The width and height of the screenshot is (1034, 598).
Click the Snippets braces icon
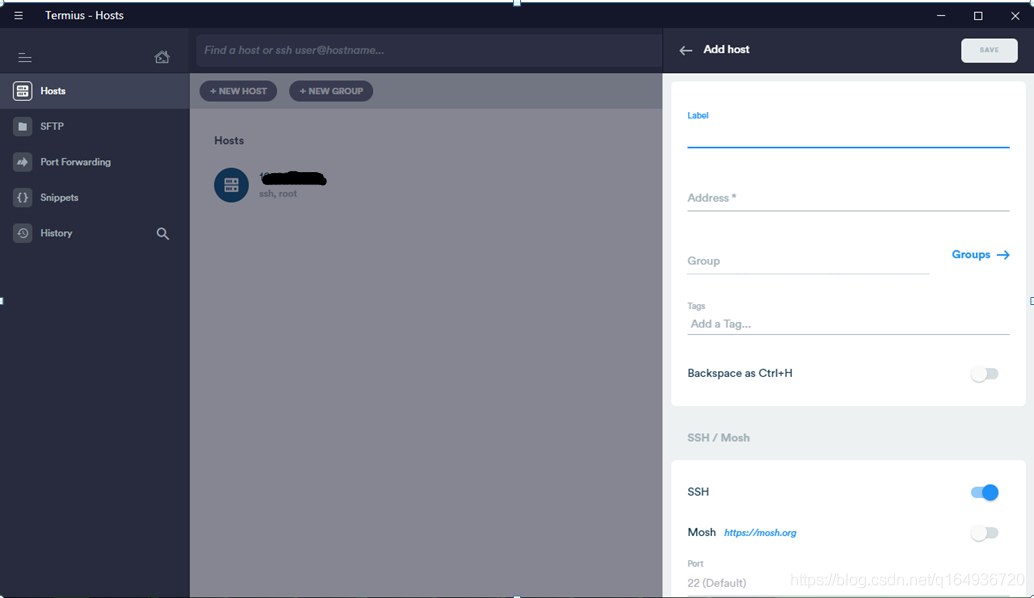coord(22,197)
